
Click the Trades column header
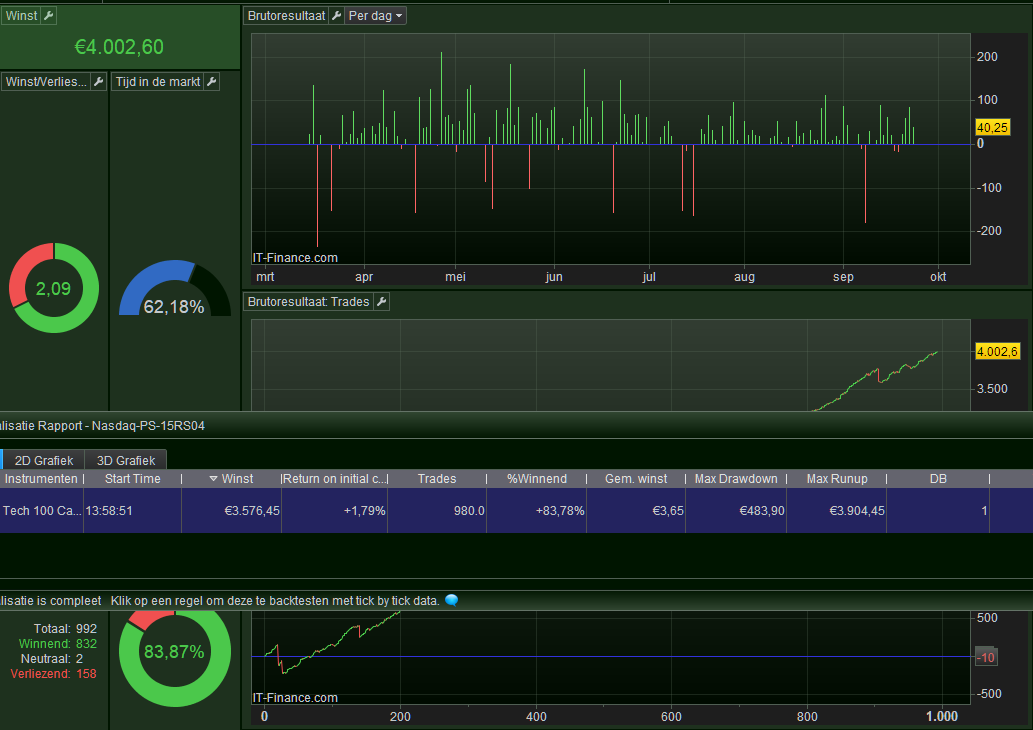click(x=437, y=479)
